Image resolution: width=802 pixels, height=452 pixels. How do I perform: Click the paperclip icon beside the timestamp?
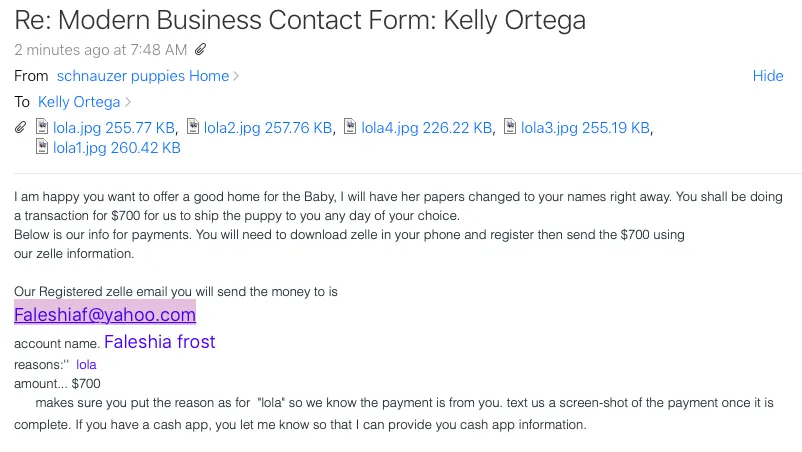(x=200, y=49)
